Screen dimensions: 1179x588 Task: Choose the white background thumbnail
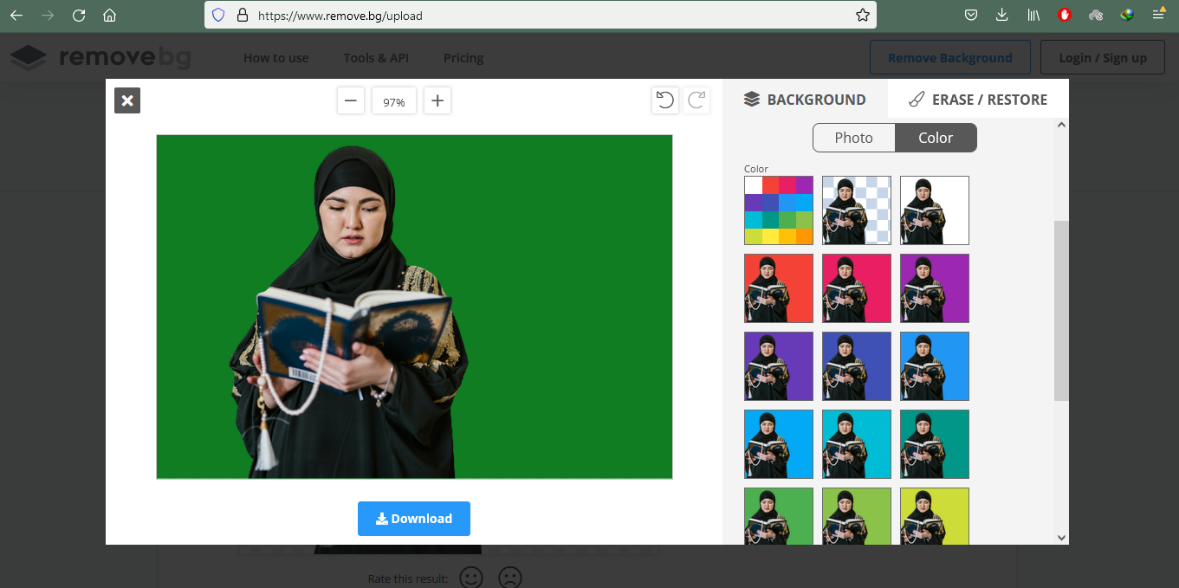pyautogui.click(x=935, y=210)
